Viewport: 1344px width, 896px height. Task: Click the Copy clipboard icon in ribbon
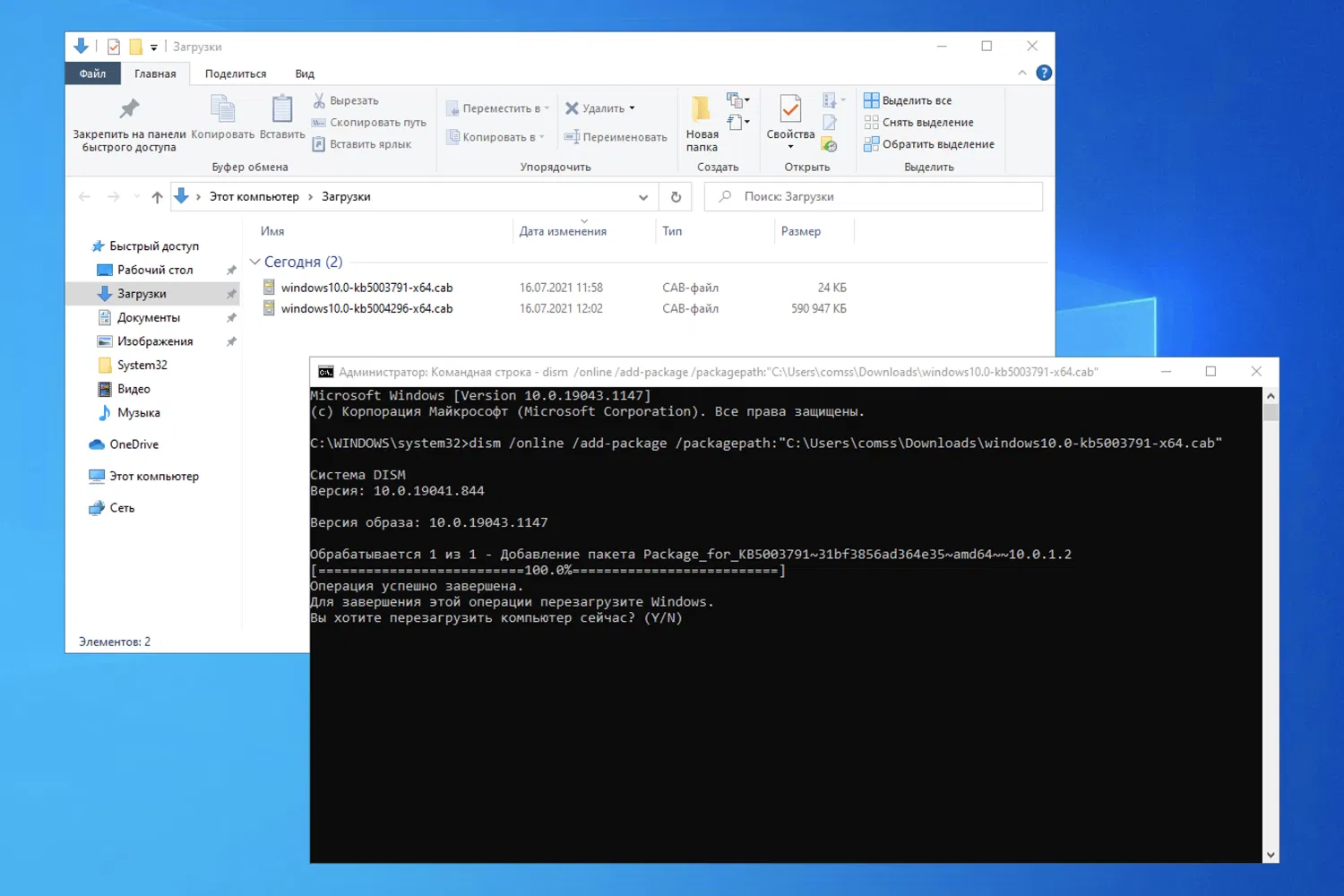[x=222, y=118]
